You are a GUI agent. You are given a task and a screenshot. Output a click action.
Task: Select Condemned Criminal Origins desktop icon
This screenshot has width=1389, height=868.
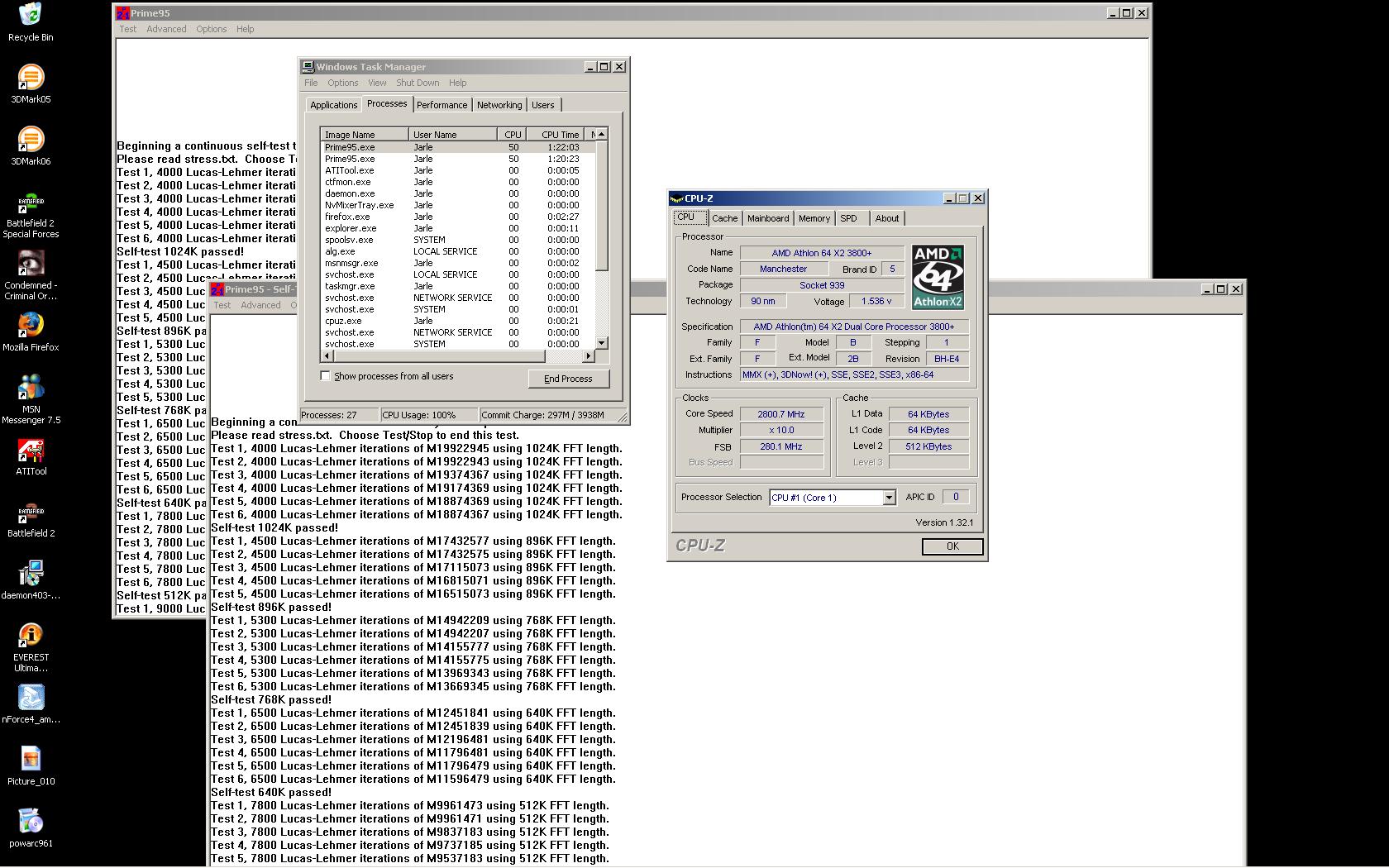(31, 275)
